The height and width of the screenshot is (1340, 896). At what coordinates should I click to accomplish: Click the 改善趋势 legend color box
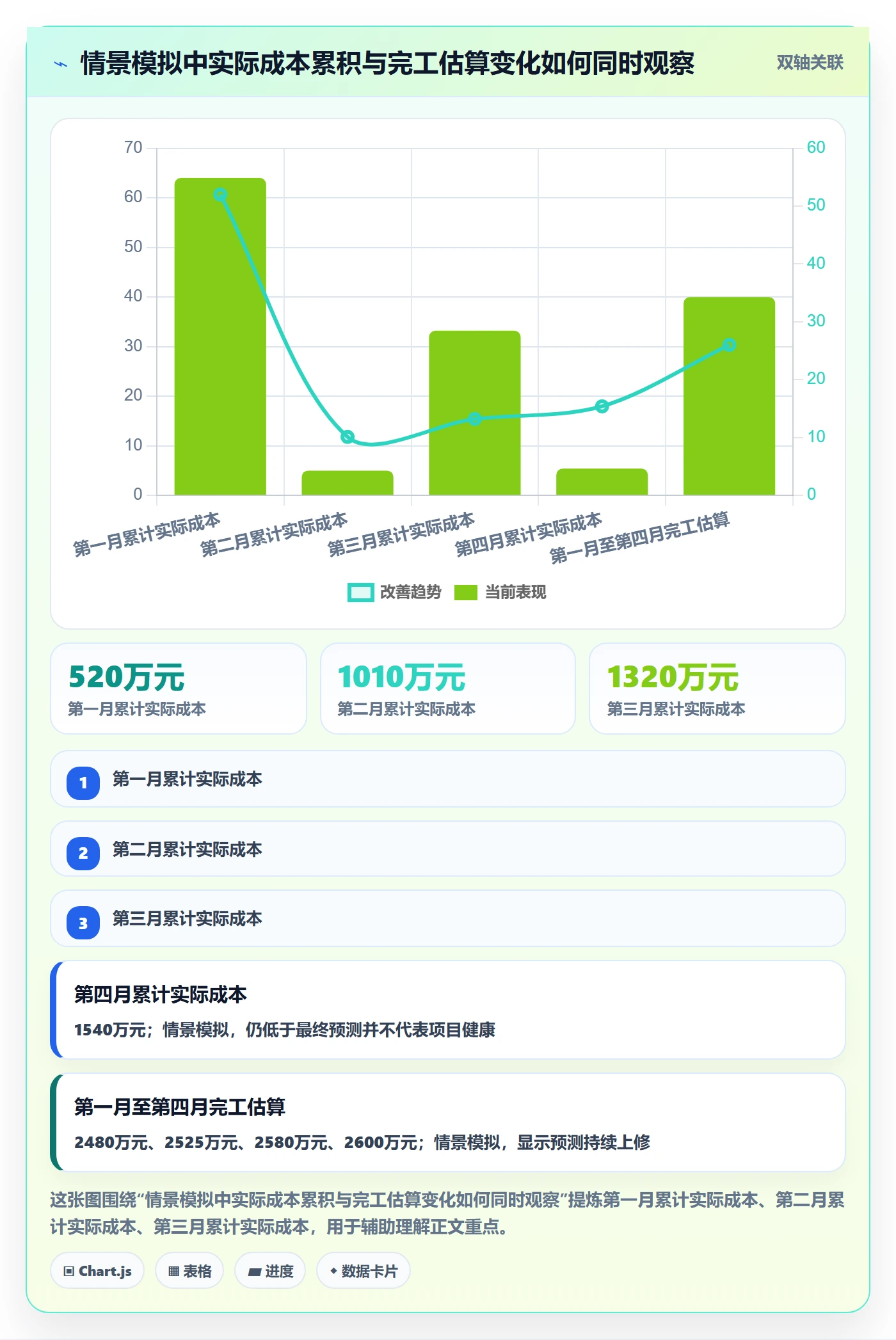coord(360,593)
